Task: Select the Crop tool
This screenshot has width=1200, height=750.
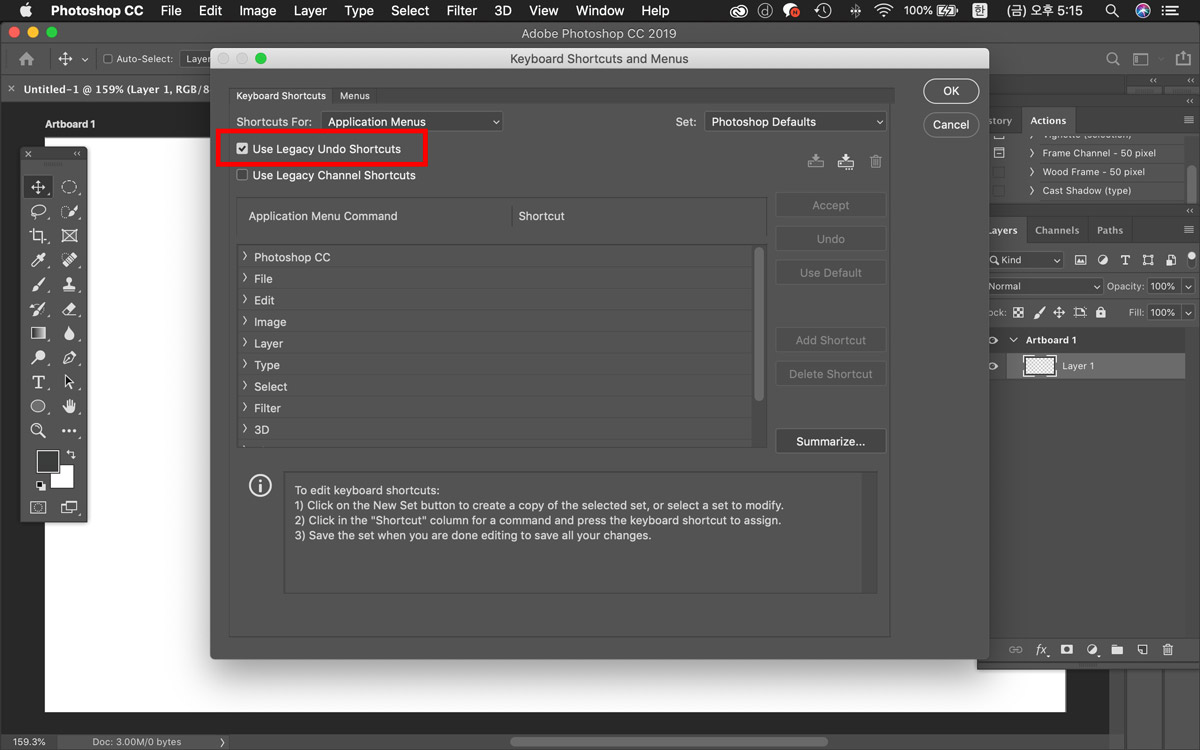Action: click(38, 236)
